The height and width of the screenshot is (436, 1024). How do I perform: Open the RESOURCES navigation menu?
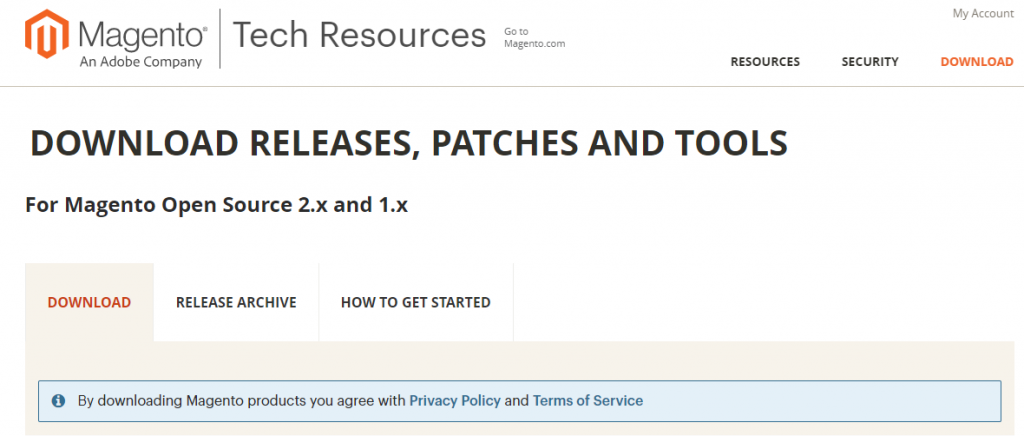coord(765,62)
